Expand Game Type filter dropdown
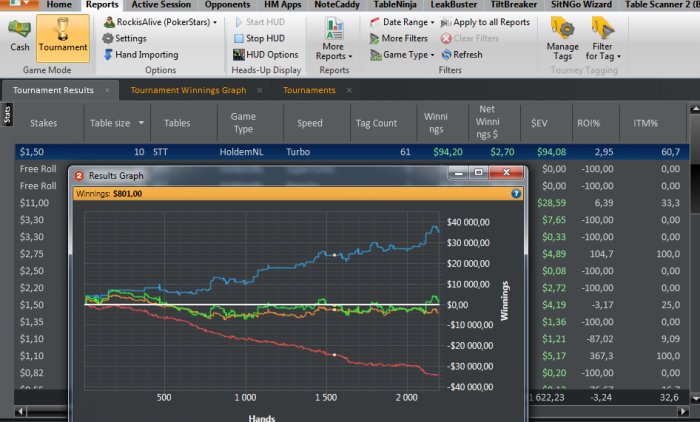This screenshot has height=422, width=700. point(432,55)
